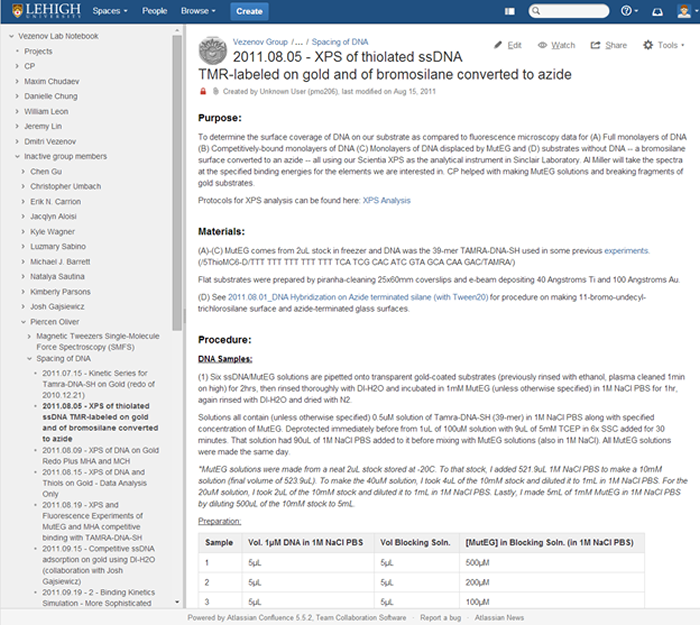
Task: Click the 500µM table cell in row 1
Action: pyautogui.click(x=551, y=563)
